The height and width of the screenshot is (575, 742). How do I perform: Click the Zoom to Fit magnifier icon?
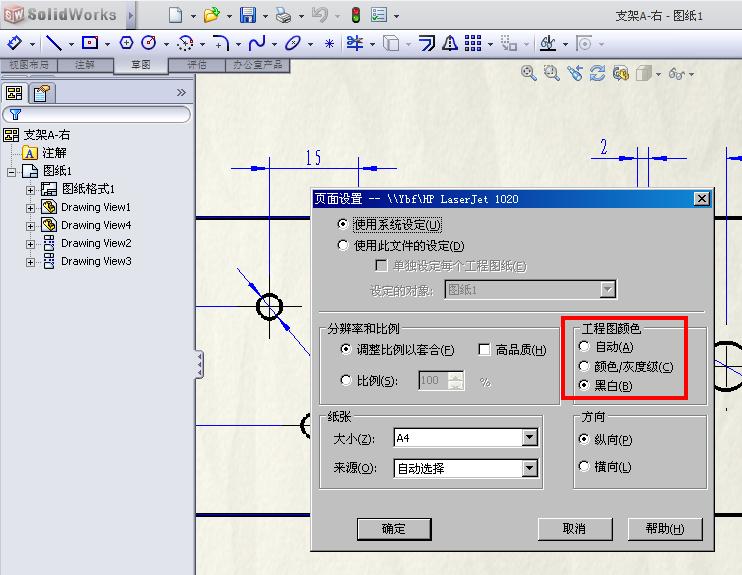pos(529,73)
